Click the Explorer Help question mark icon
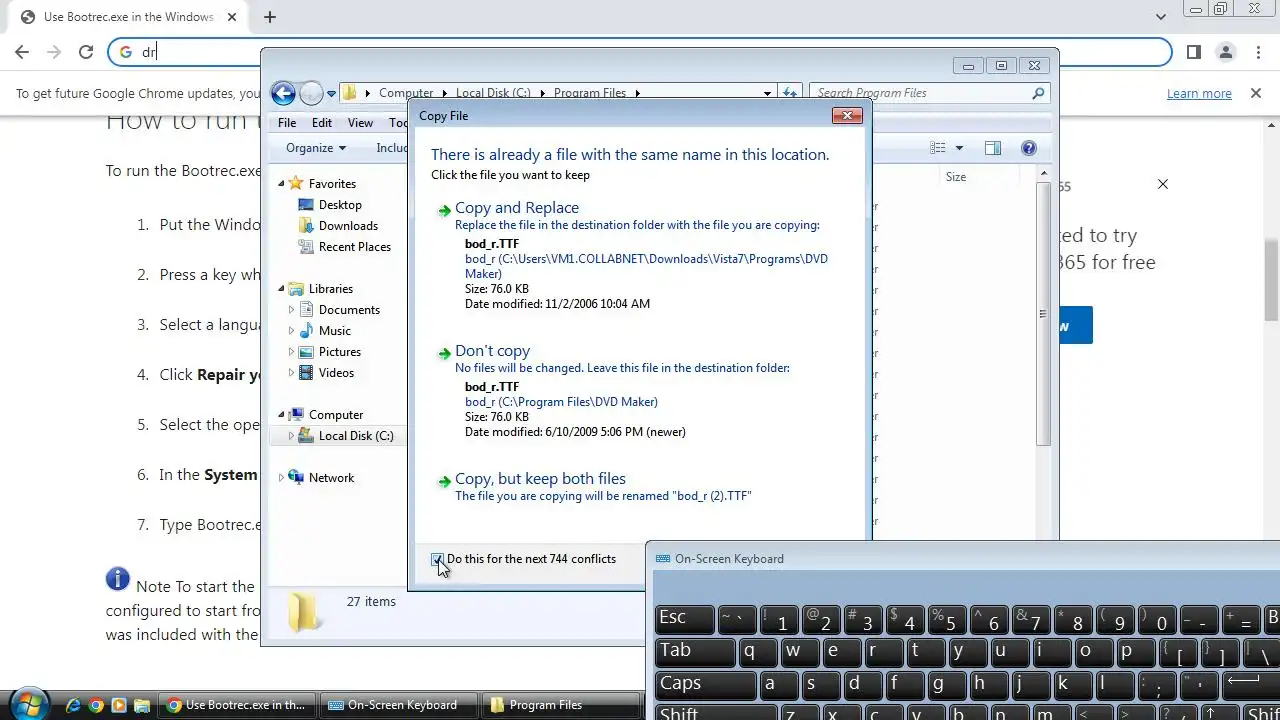 tap(1028, 148)
